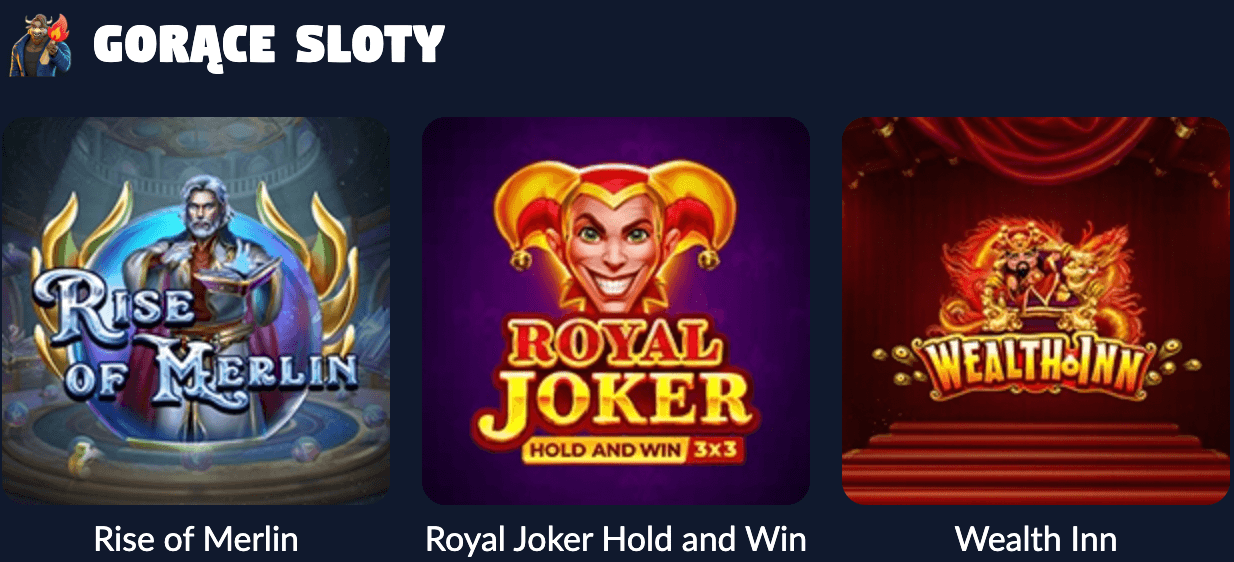Click the Rise of Merlin title link
This screenshot has width=1234, height=562.
coord(196,539)
